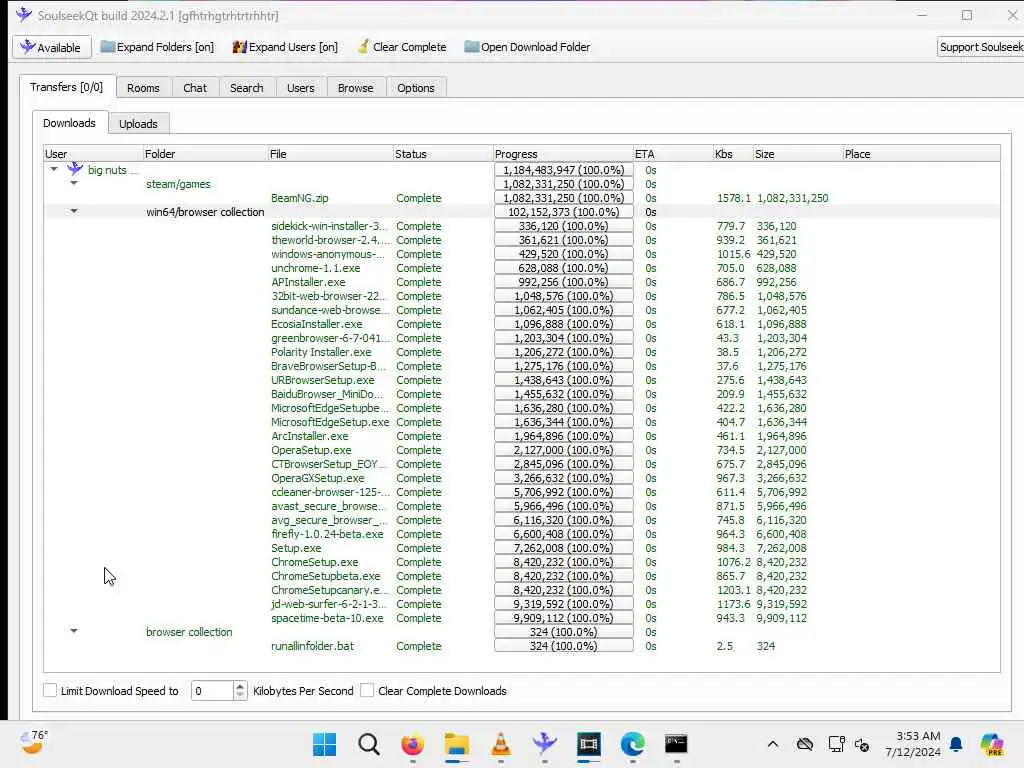Viewport: 1024px width, 768px height.
Task: Collapse win64/browser collection folder
Action: 74,211
